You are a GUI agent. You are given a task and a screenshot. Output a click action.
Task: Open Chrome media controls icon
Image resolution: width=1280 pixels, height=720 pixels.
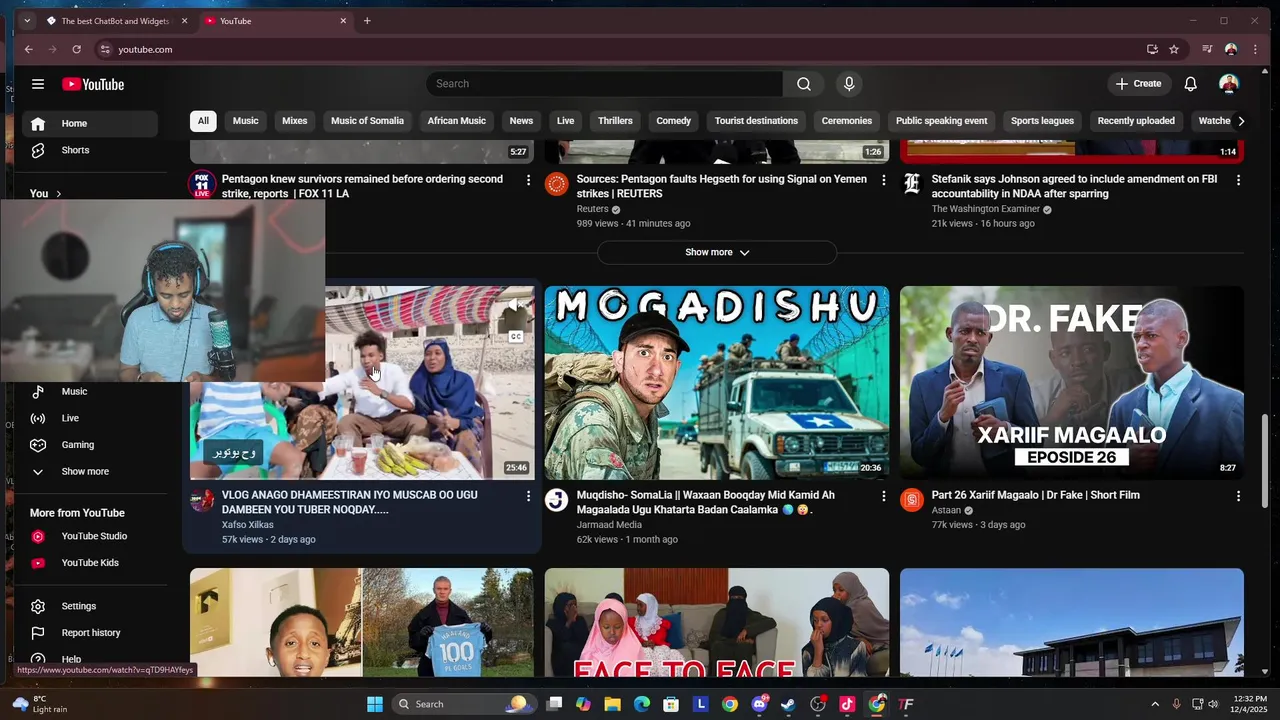[x=1207, y=49]
